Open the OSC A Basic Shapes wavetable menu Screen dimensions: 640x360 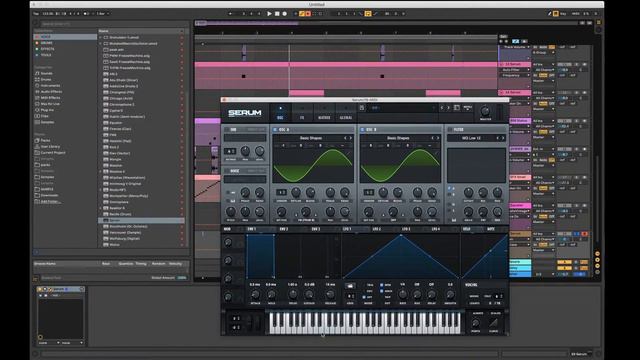click(x=311, y=138)
